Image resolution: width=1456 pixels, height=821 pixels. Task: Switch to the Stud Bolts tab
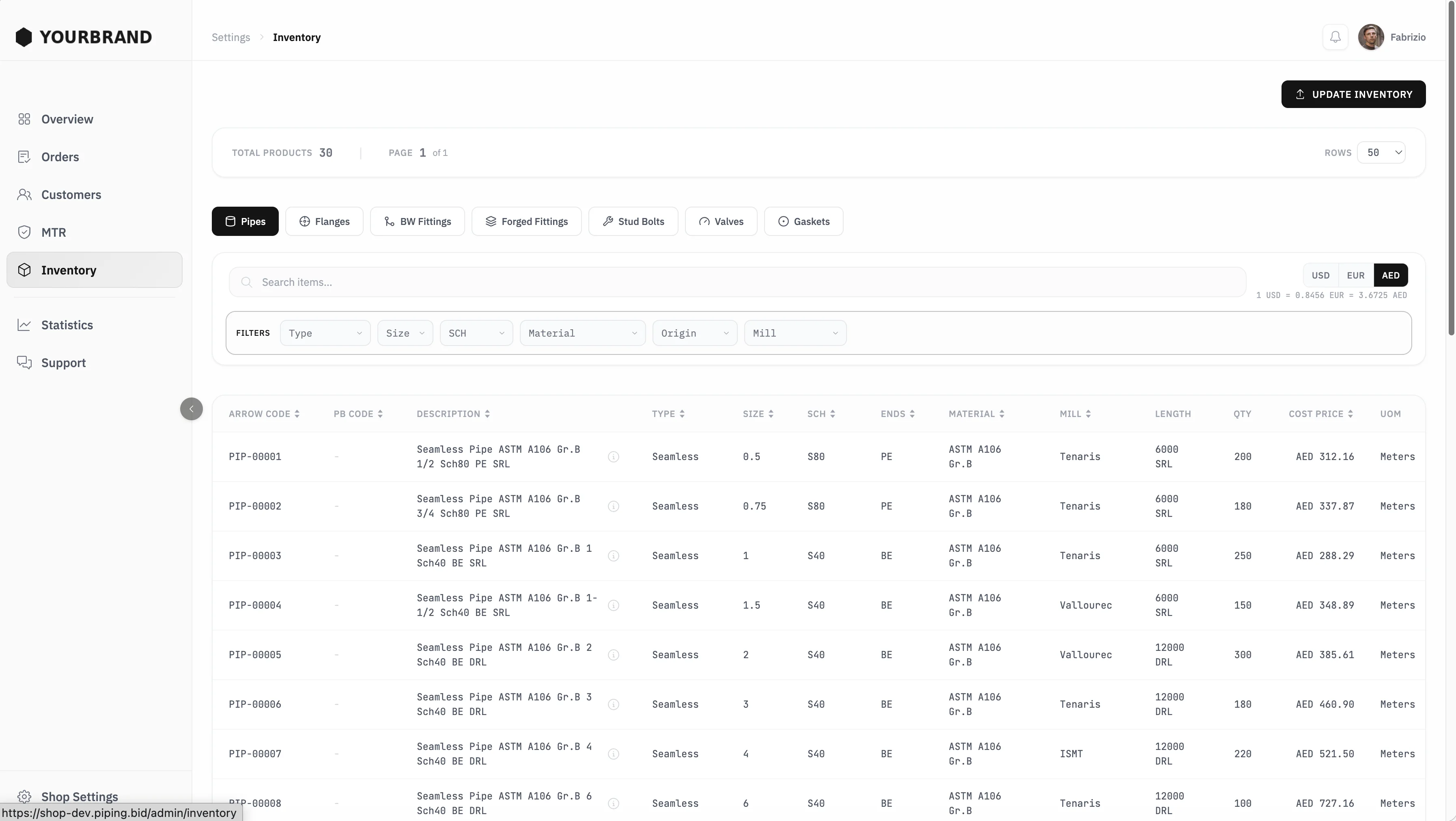pos(633,222)
